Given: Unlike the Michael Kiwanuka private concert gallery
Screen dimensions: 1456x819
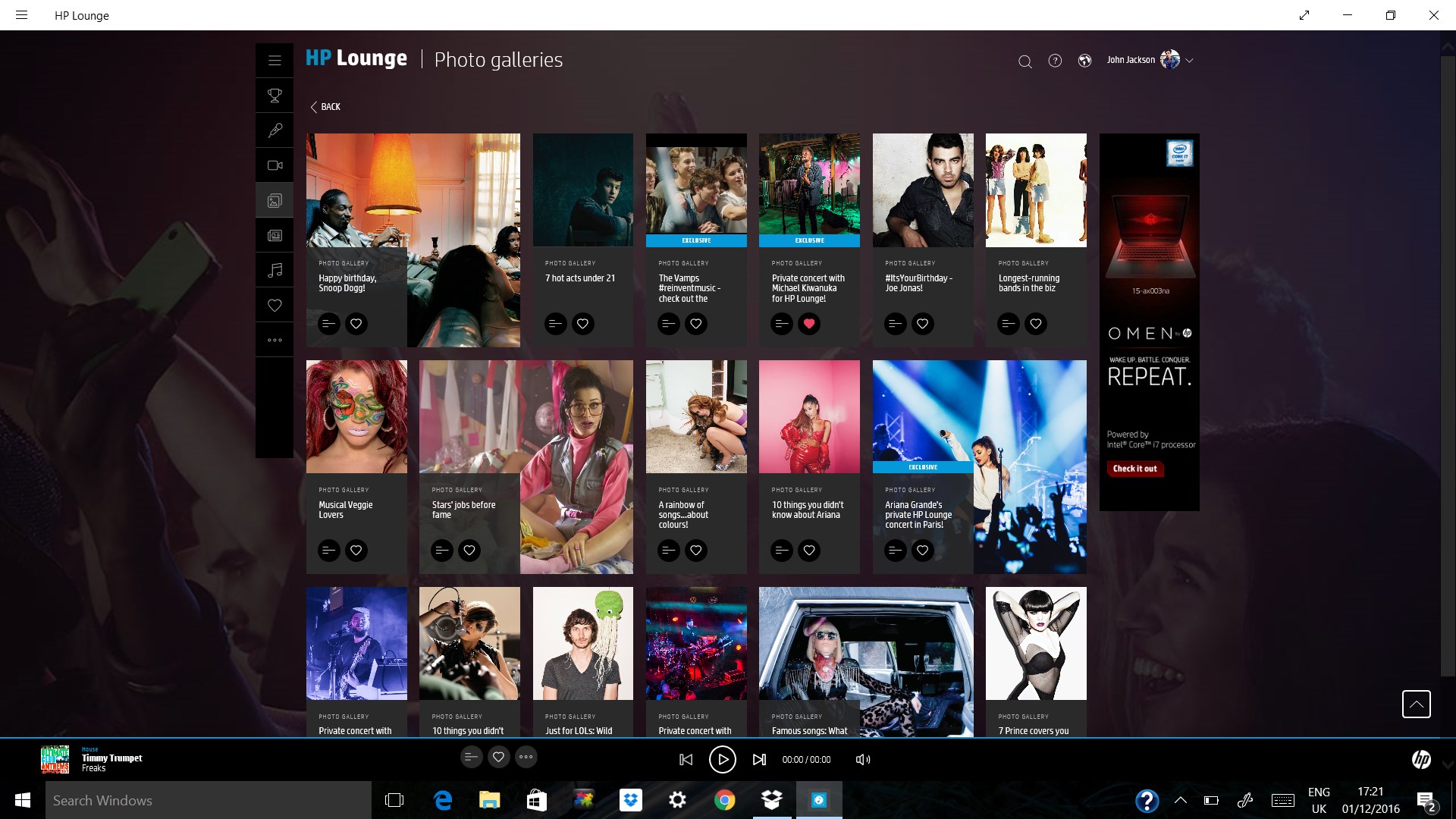Looking at the screenshot, I should pos(809,324).
